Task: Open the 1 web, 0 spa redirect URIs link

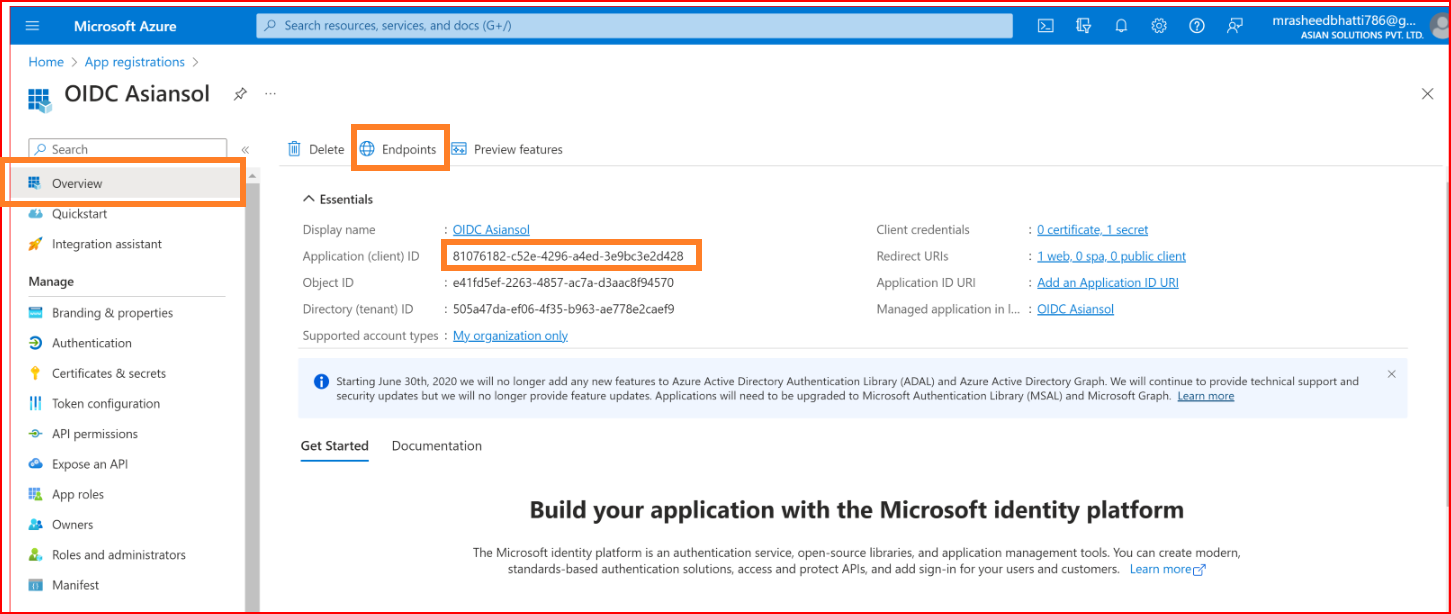Action: click(x=1111, y=256)
